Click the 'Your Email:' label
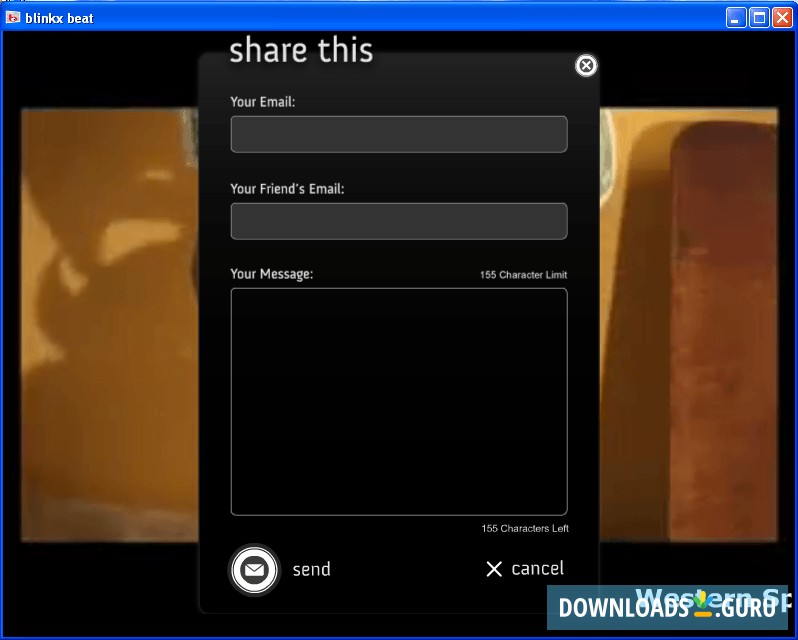The height and width of the screenshot is (640, 798). (x=263, y=102)
